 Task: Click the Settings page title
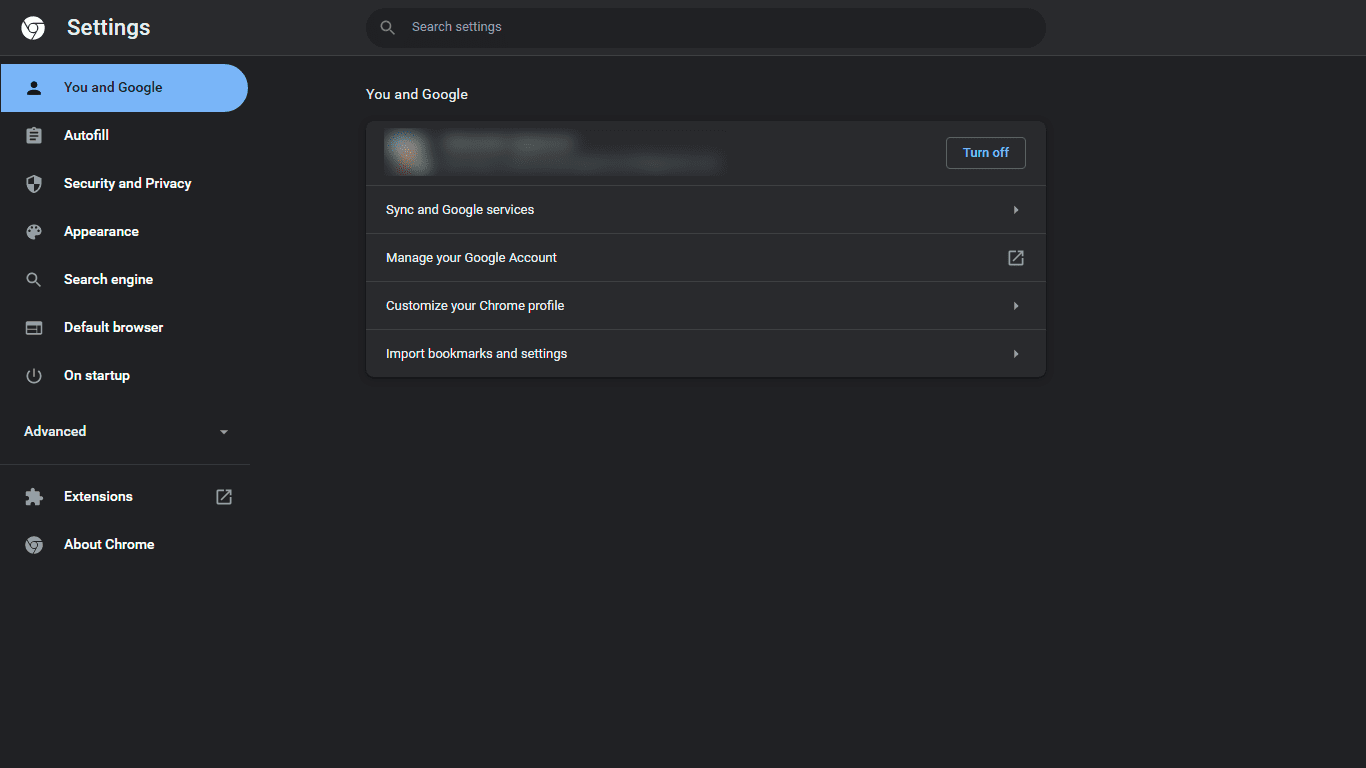(108, 28)
